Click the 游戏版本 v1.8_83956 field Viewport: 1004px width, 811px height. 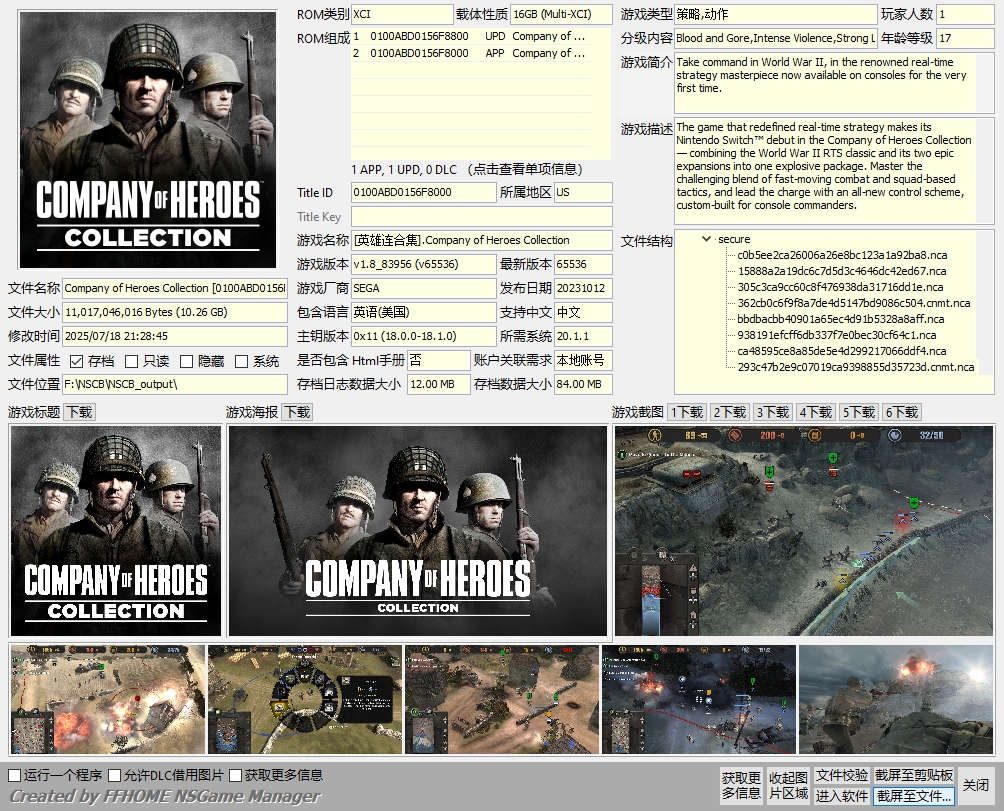423,264
